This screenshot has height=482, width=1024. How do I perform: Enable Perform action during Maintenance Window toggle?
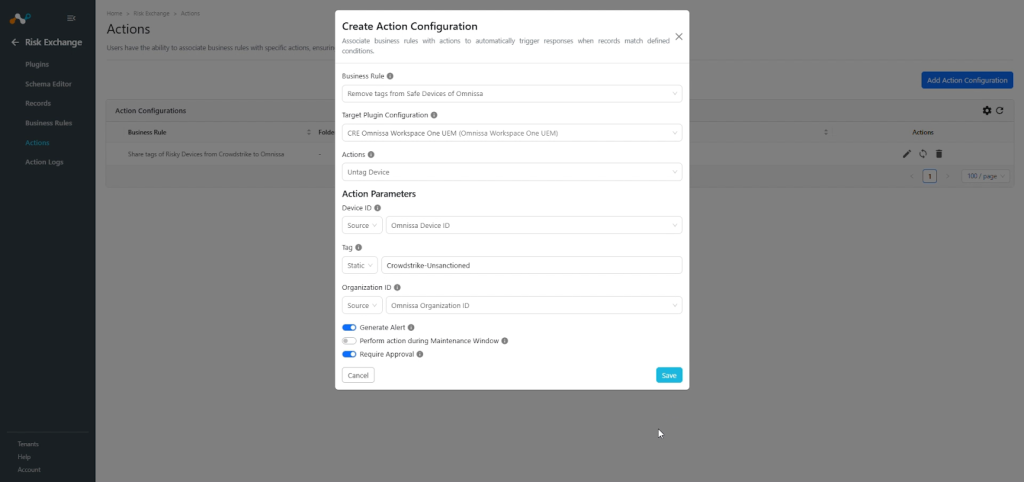[349, 341]
